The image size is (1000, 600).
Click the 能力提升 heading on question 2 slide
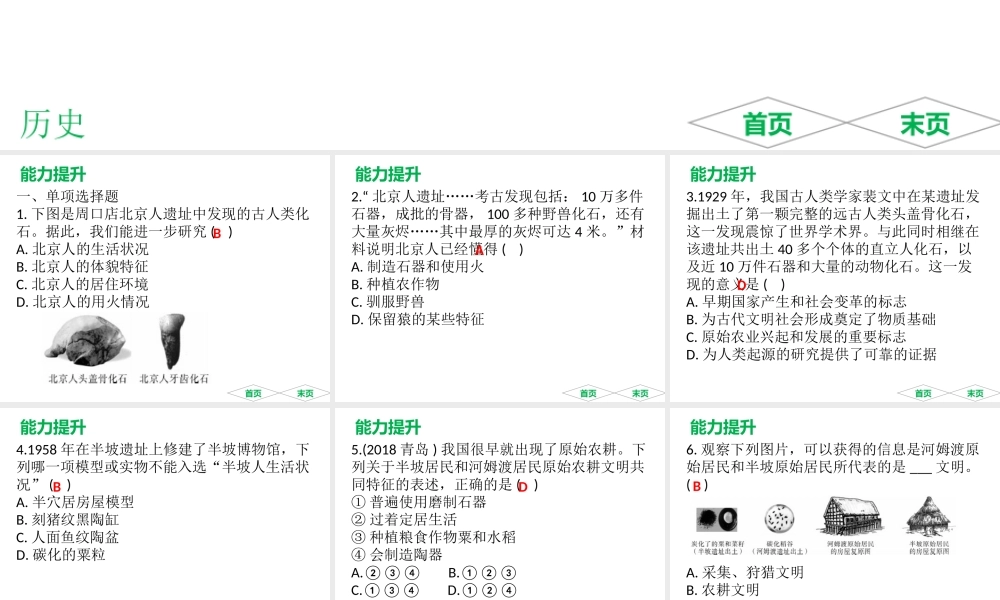point(388,174)
